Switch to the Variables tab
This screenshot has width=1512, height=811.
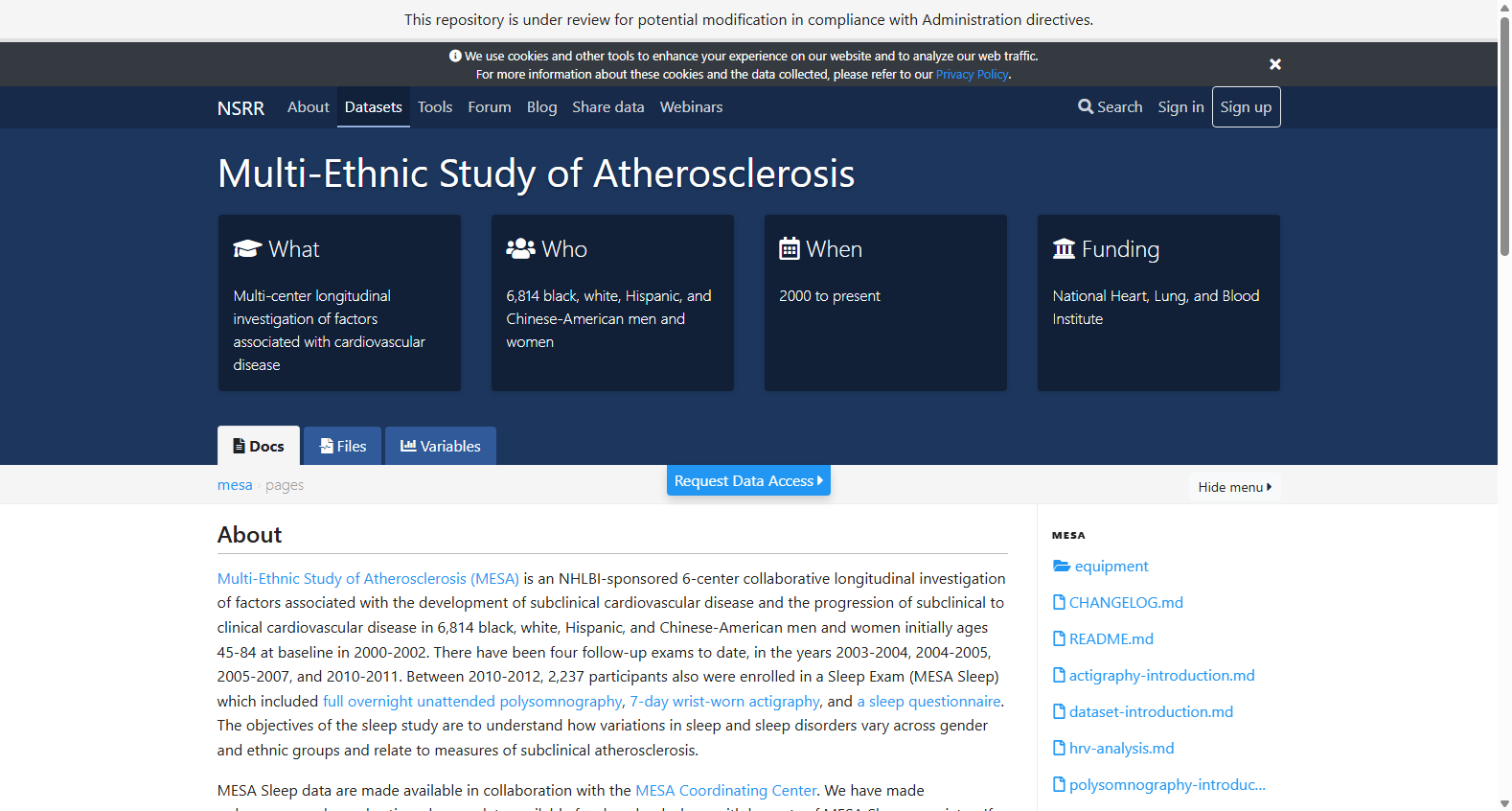tap(441, 446)
